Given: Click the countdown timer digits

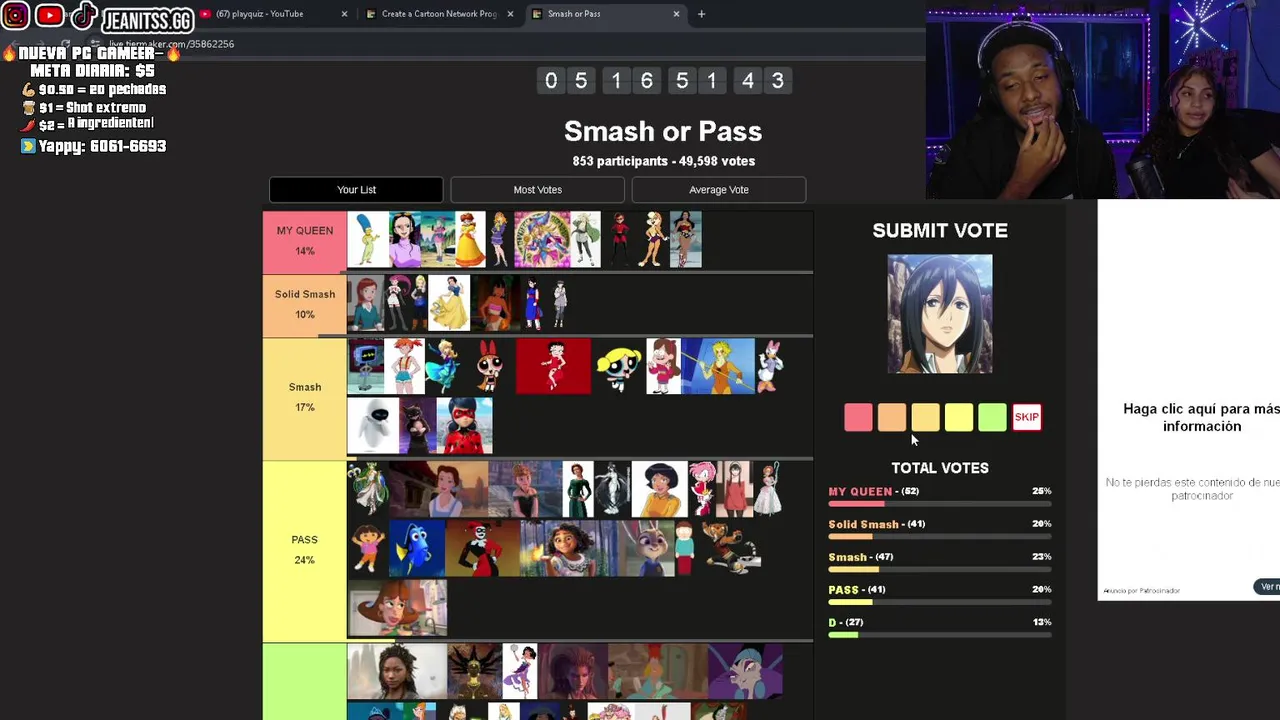Looking at the screenshot, I should (664, 80).
